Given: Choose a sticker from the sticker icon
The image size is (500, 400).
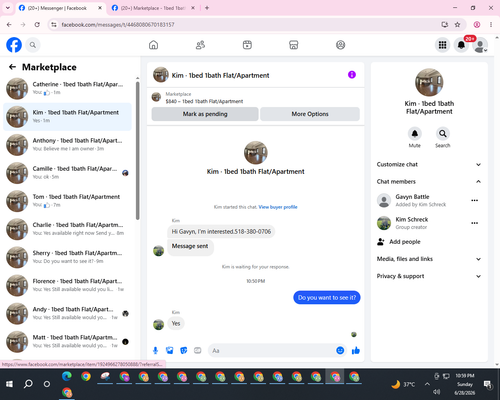Looking at the screenshot, I should [184, 350].
